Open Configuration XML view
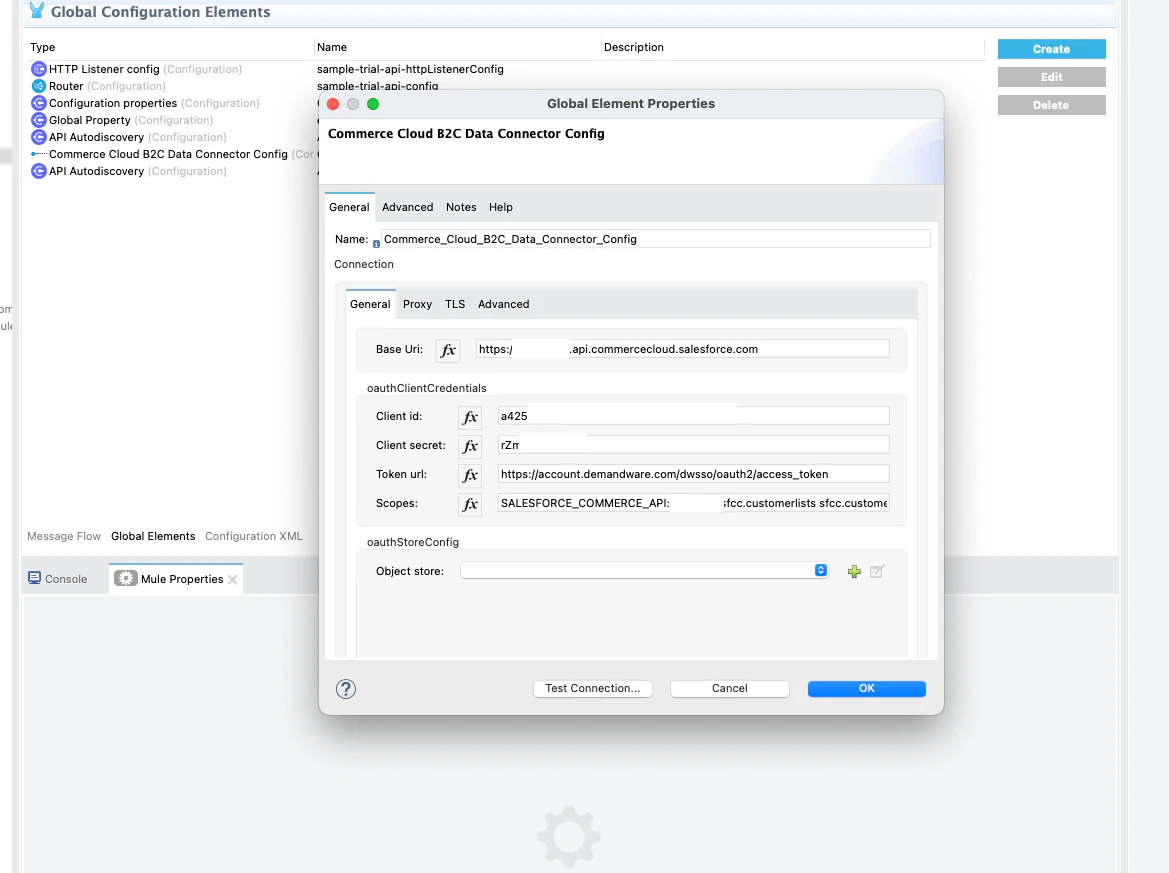The image size is (1169, 873). coord(253,536)
